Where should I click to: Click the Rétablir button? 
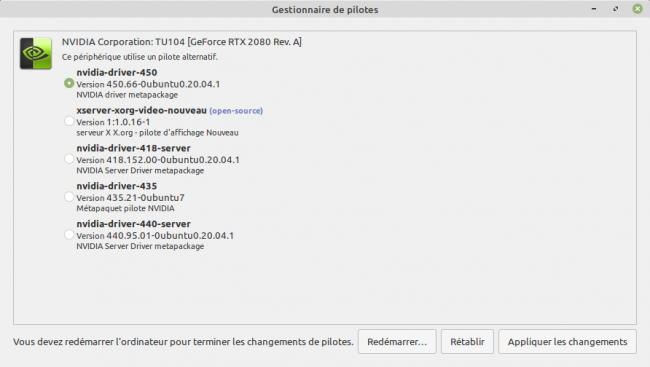point(467,342)
